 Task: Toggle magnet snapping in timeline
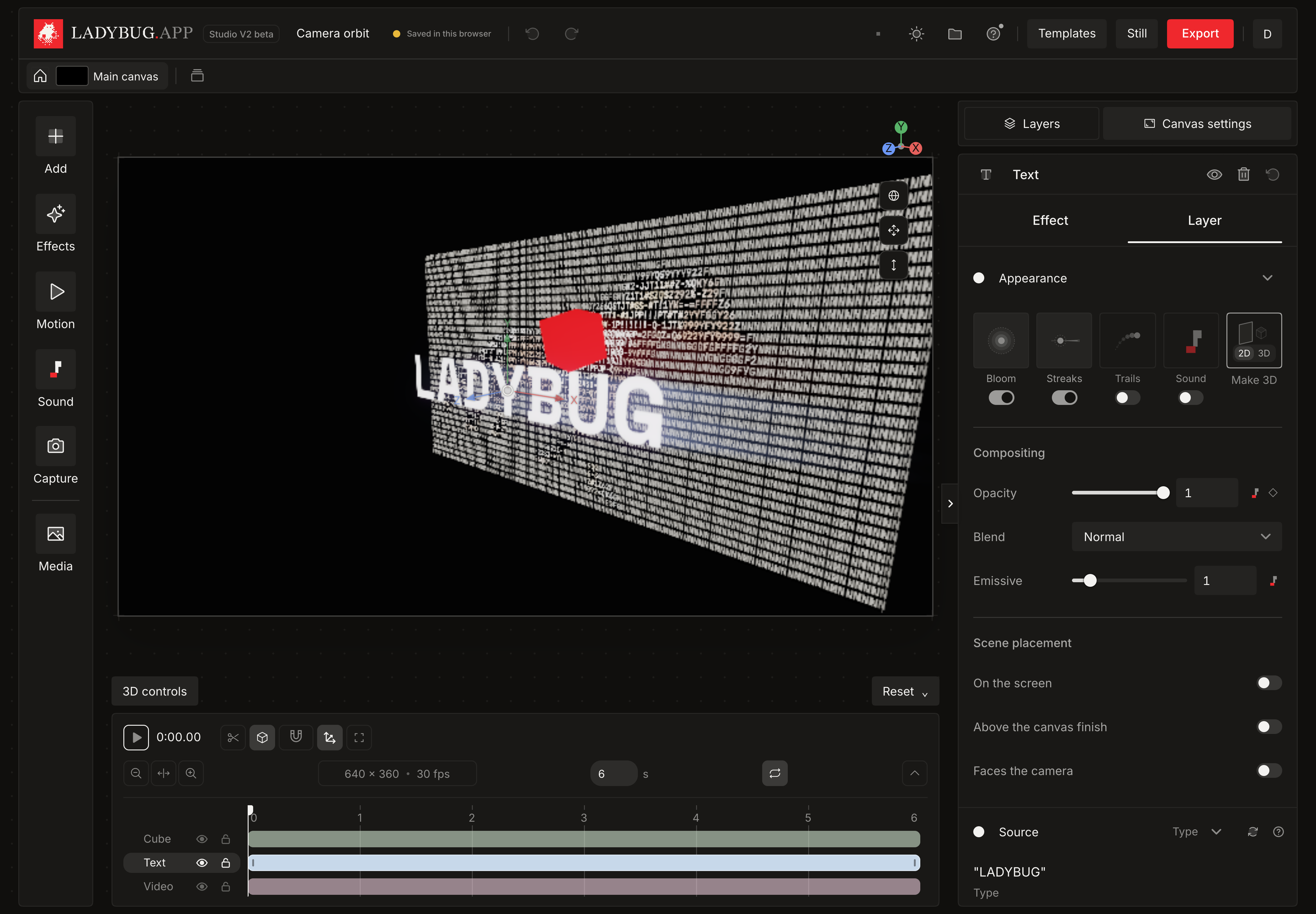click(x=296, y=738)
